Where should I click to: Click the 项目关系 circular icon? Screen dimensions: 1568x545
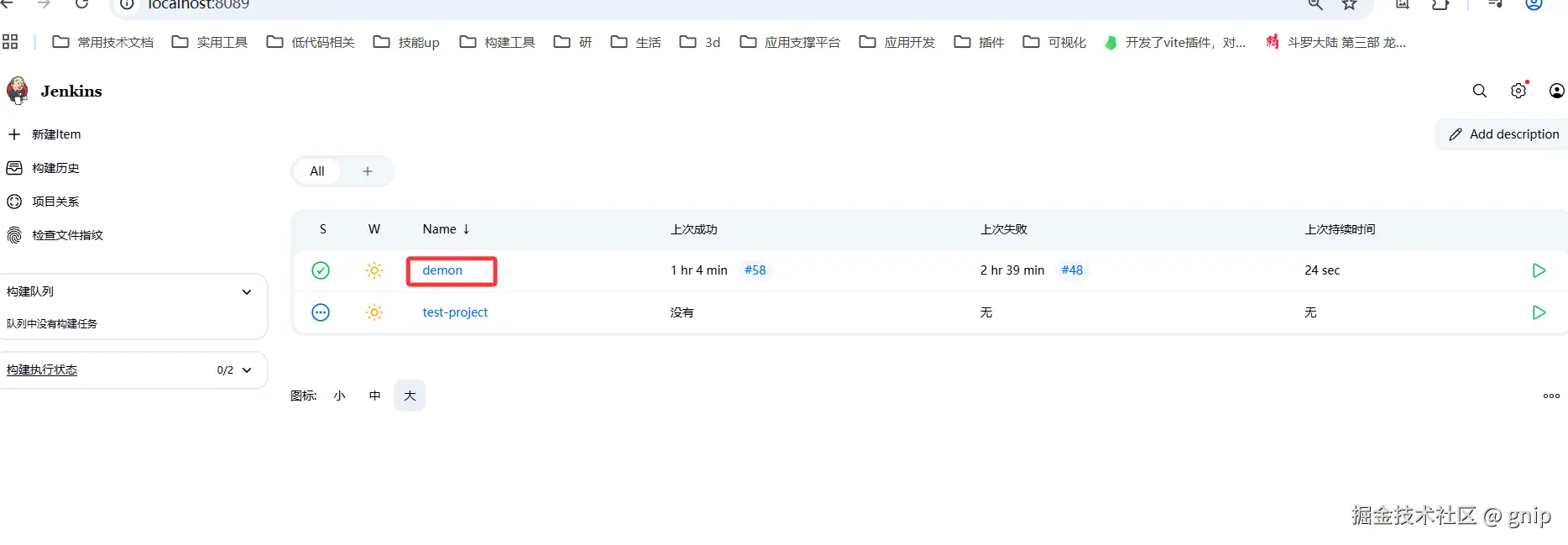click(14, 202)
